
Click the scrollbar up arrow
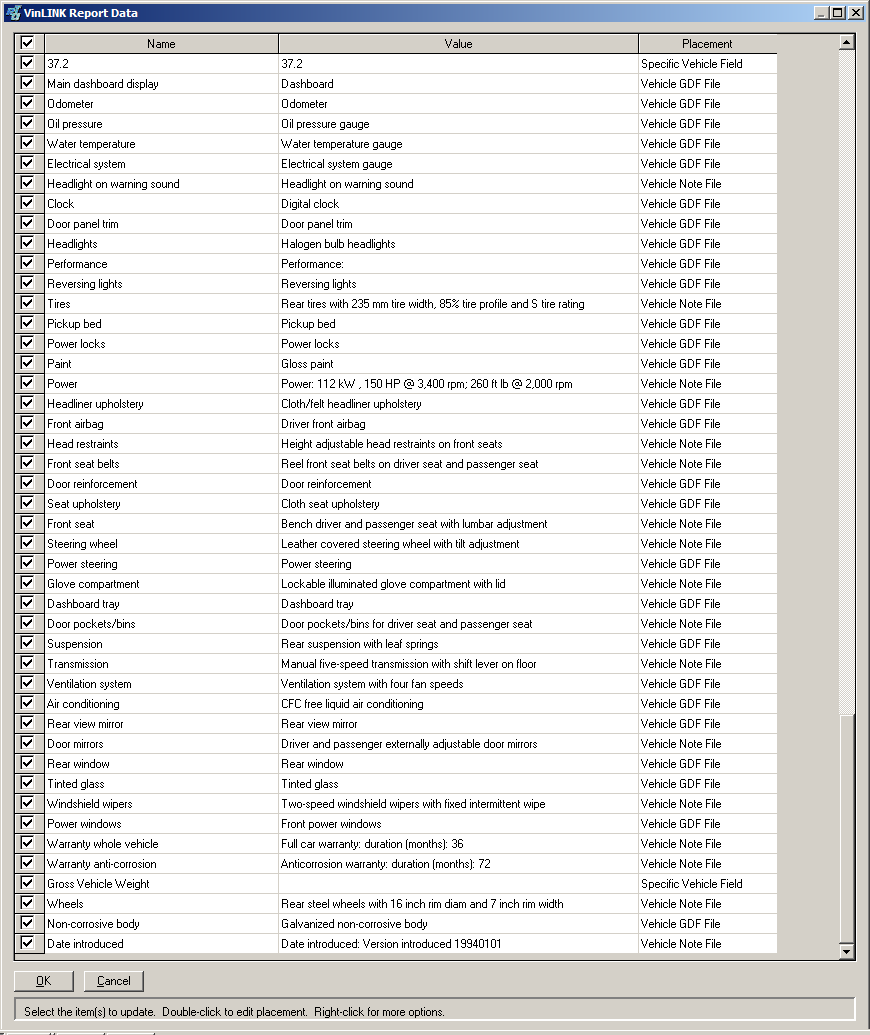847,43
